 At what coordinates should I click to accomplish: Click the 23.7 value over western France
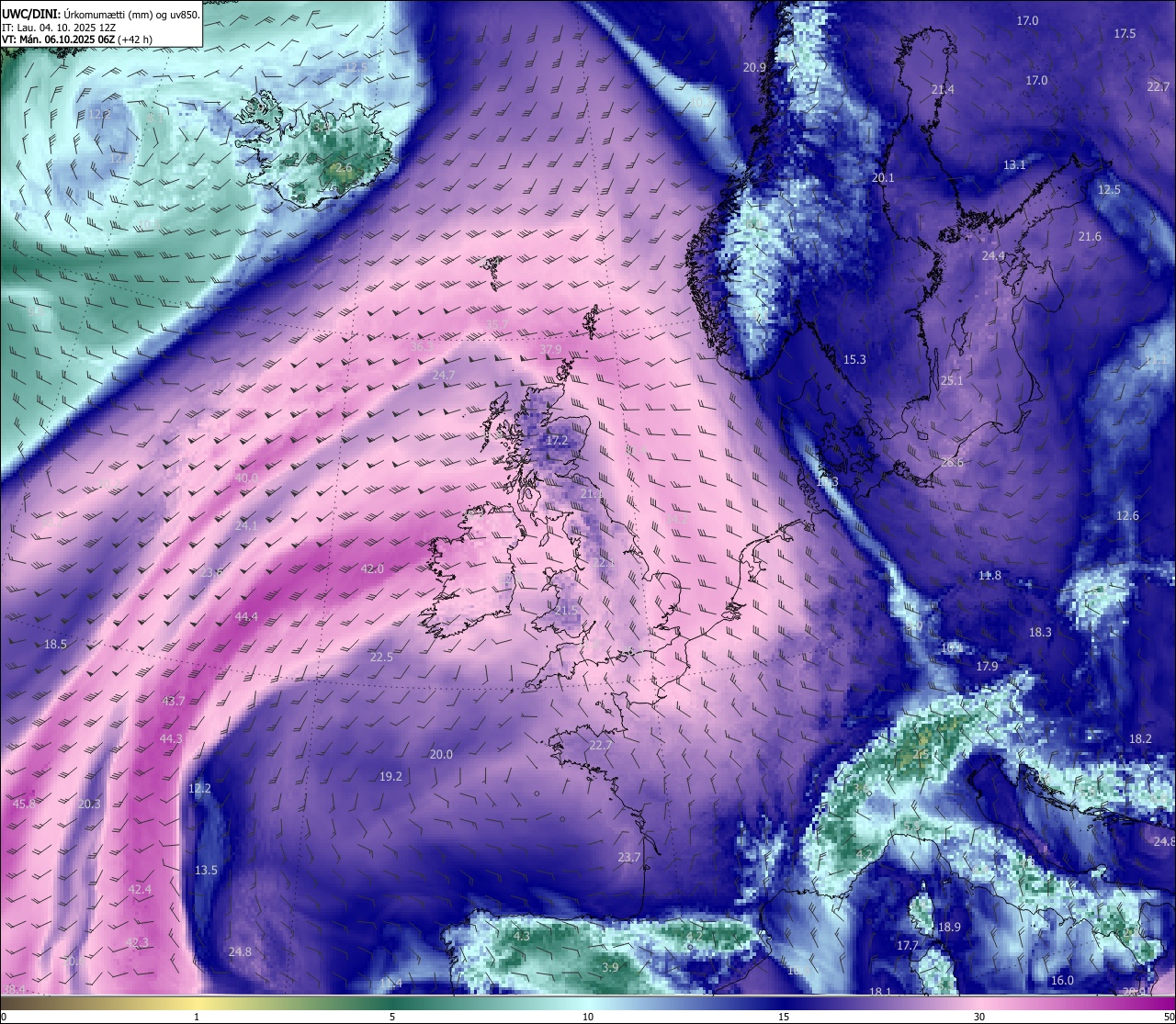pyautogui.click(x=628, y=857)
